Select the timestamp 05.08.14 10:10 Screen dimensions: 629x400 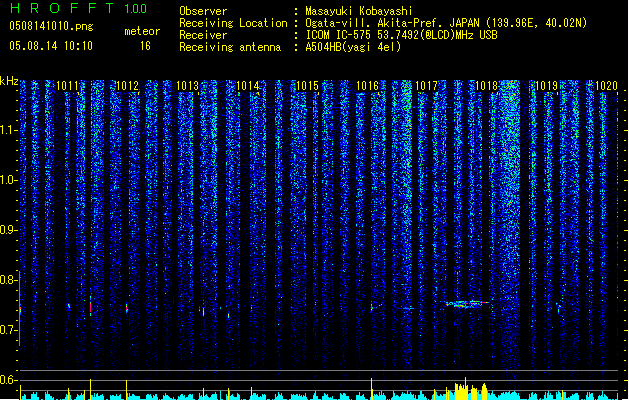pos(51,46)
